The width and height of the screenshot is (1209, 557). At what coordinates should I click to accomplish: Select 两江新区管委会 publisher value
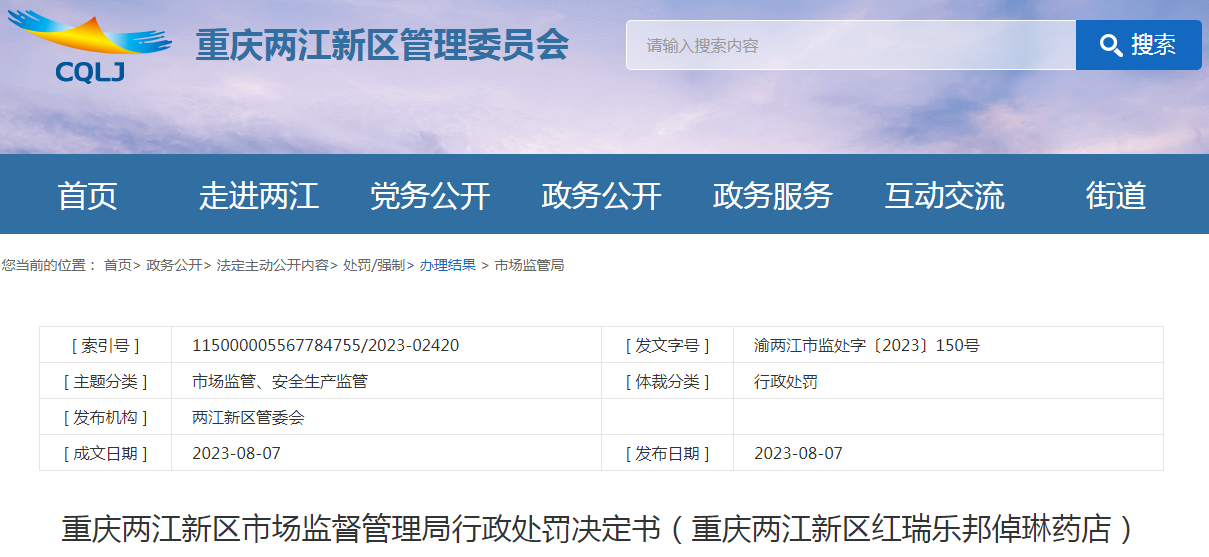(248, 417)
